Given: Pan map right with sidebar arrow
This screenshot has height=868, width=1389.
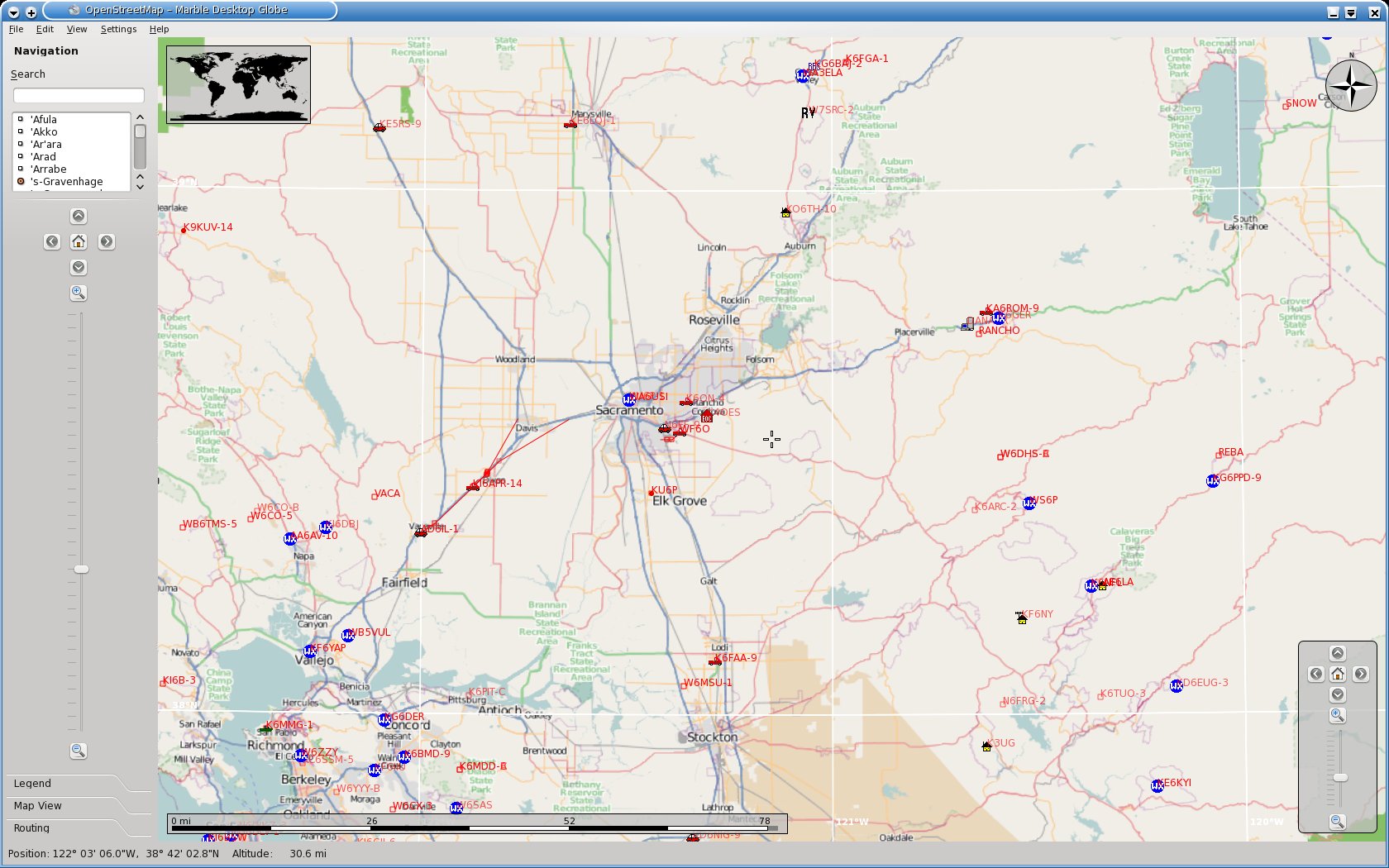Looking at the screenshot, I should click(107, 241).
